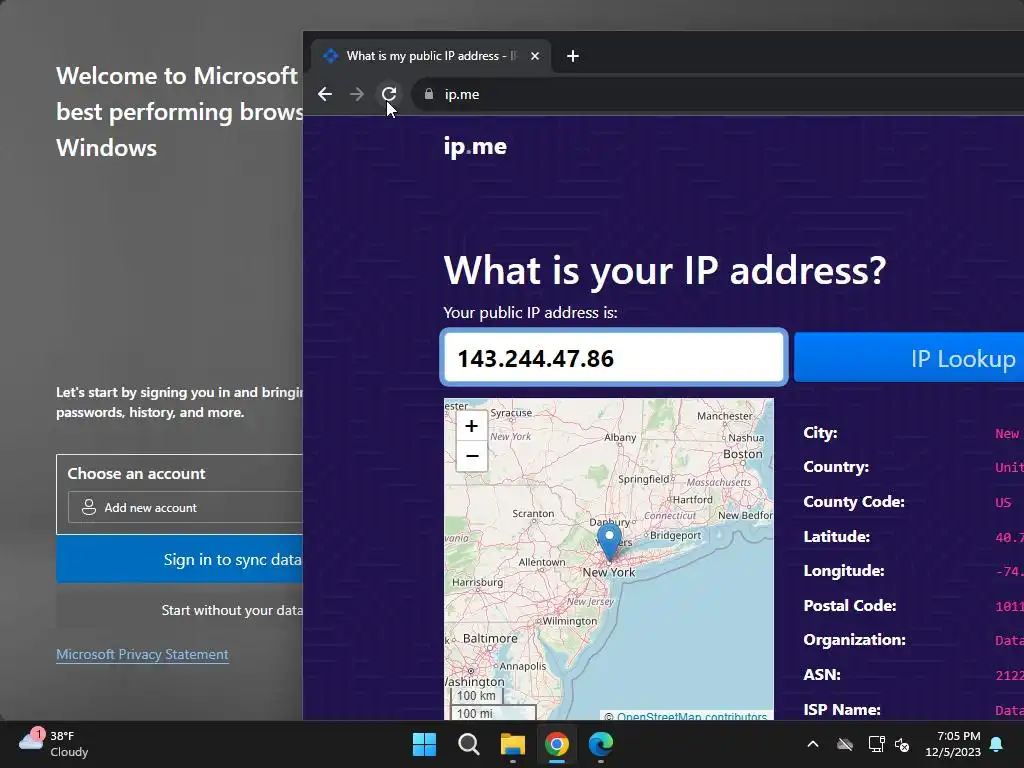Click the ip.me address bar
Screen dimensions: 1024x768
pyautogui.click(x=718, y=94)
